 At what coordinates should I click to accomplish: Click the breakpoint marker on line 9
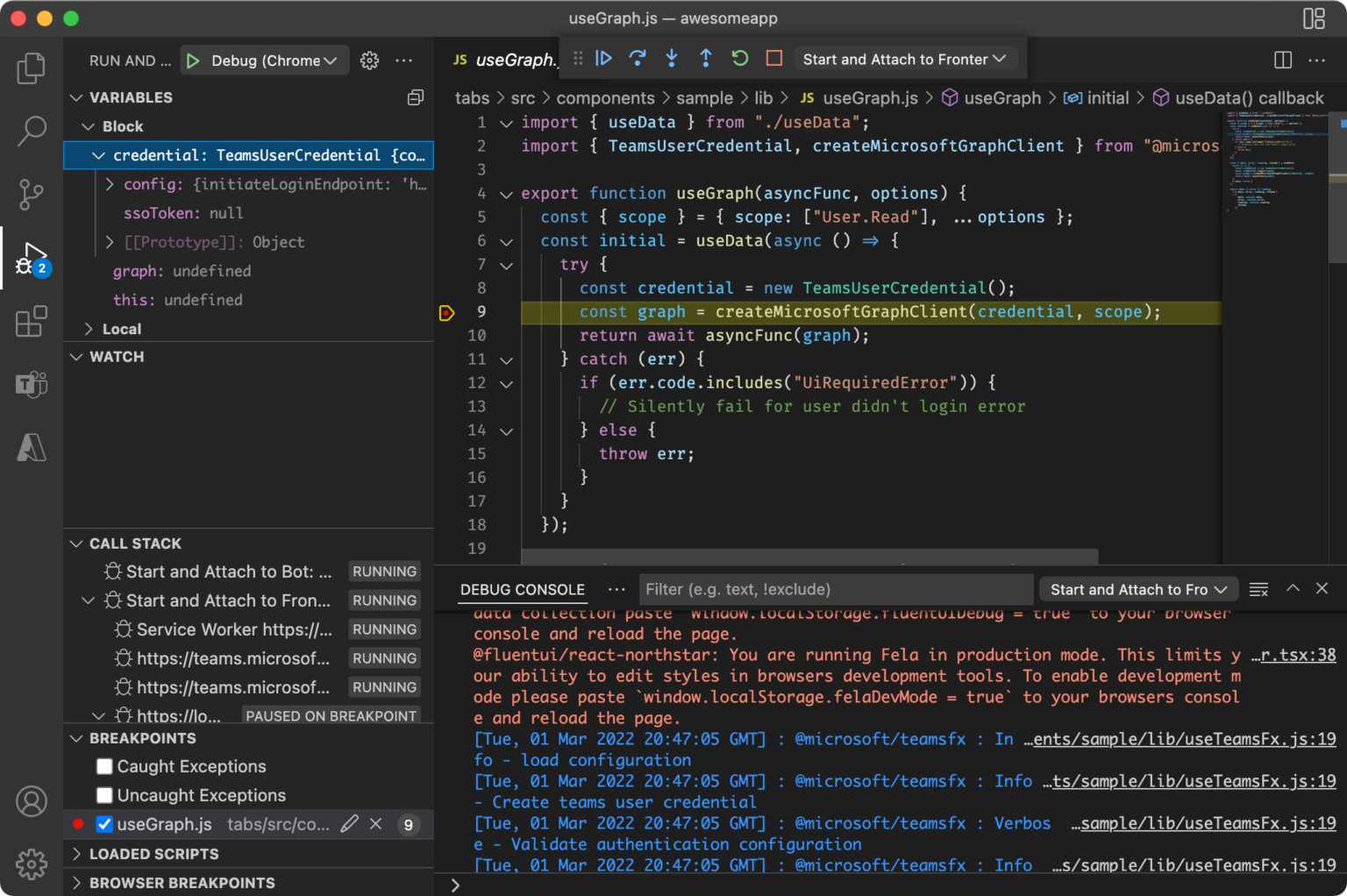pos(446,312)
